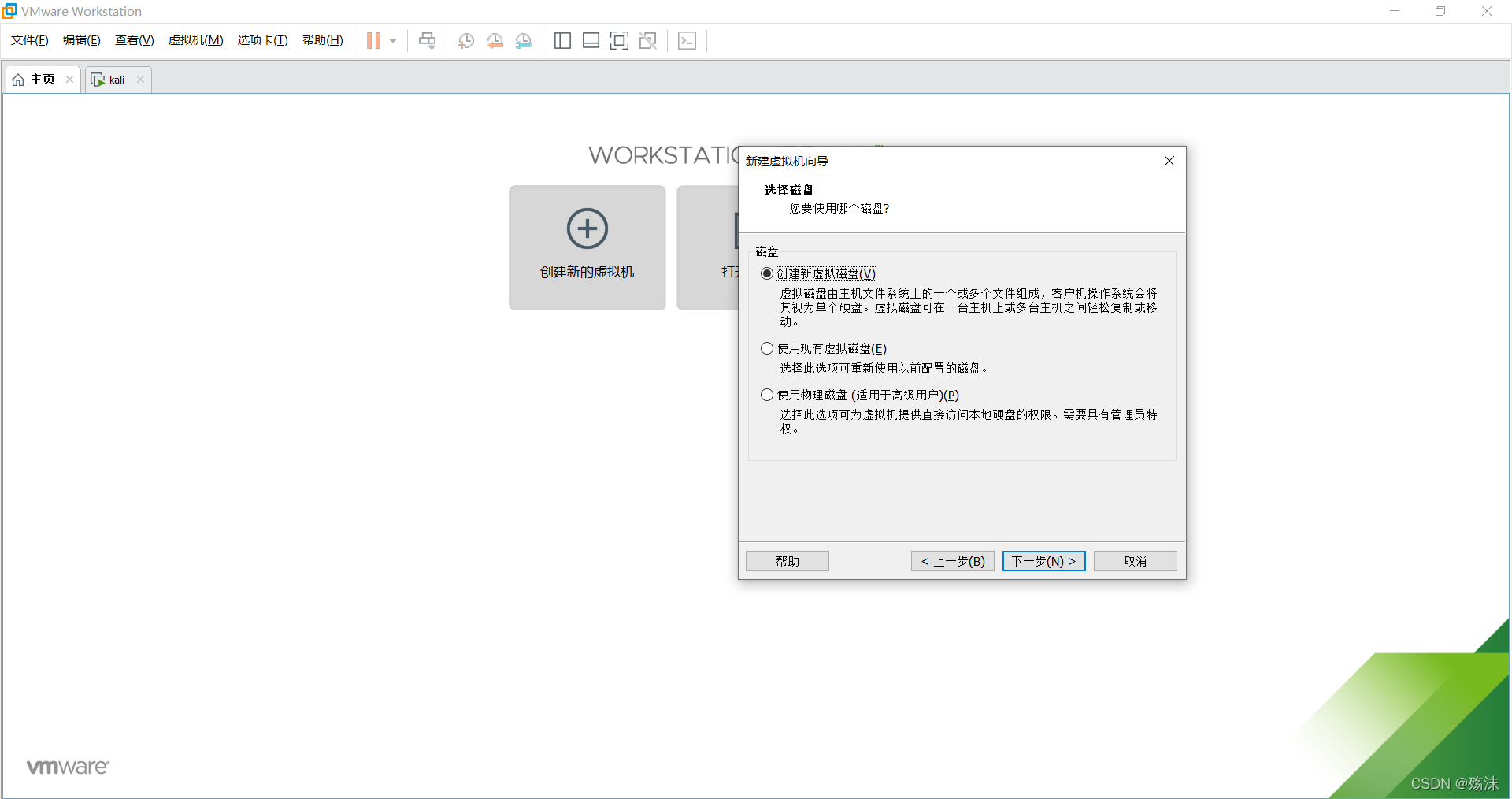Toggle the library sidebar view icon
This screenshot has width=1512, height=799.
click(562, 41)
